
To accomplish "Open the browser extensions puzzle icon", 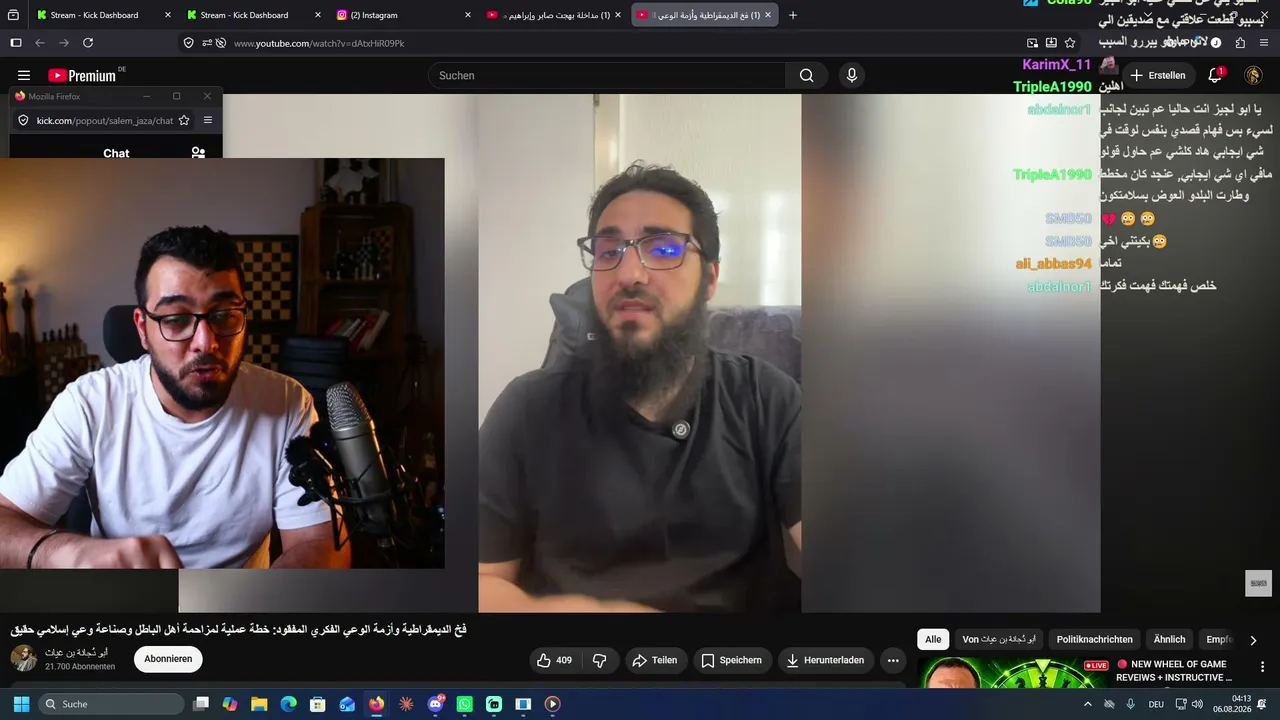I will click(1240, 43).
